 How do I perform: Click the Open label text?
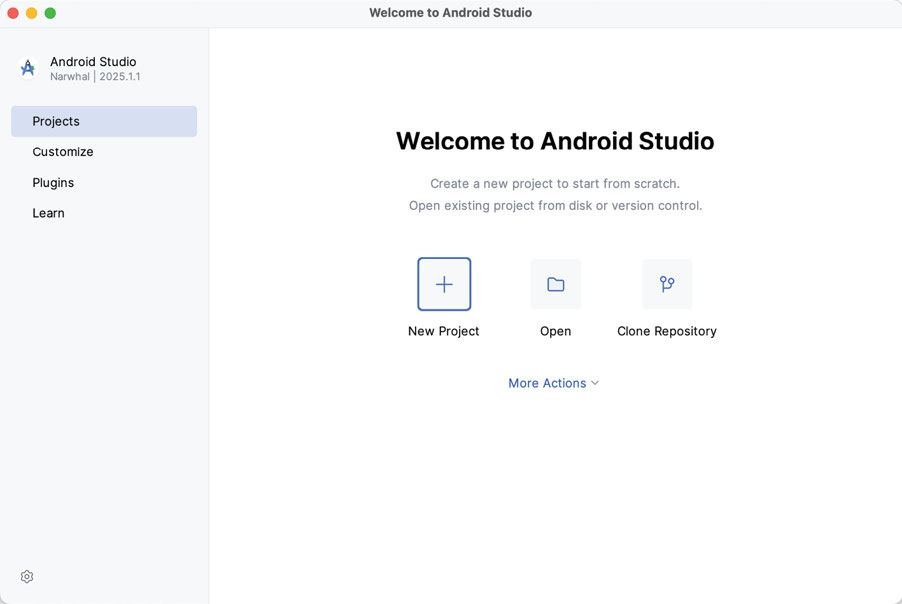556,331
